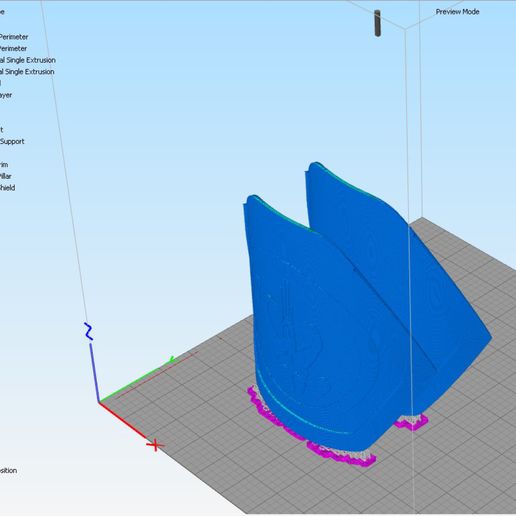Click the Preview Mode label
Image resolution: width=516 pixels, height=516 pixels.
coord(457,12)
